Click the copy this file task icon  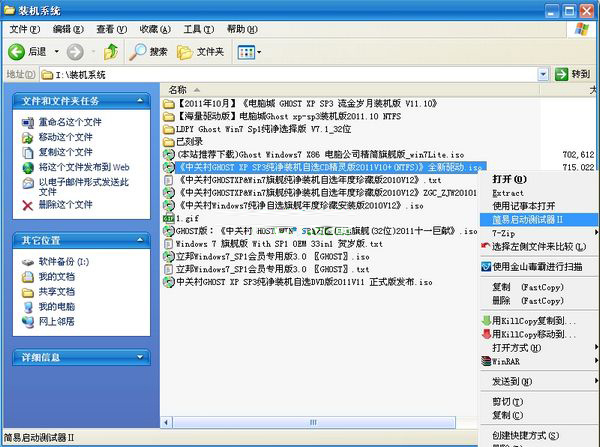point(28,152)
